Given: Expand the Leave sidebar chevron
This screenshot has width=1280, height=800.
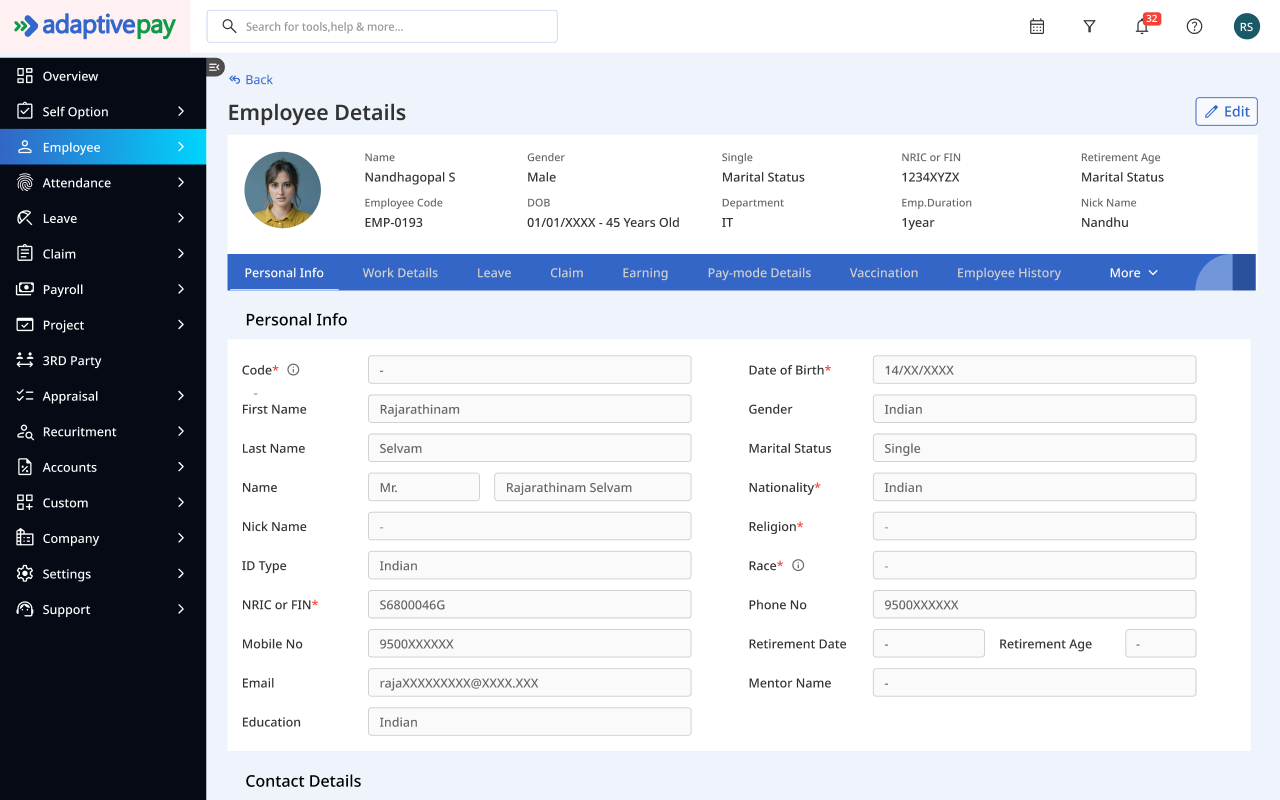Looking at the screenshot, I should (x=181, y=218).
